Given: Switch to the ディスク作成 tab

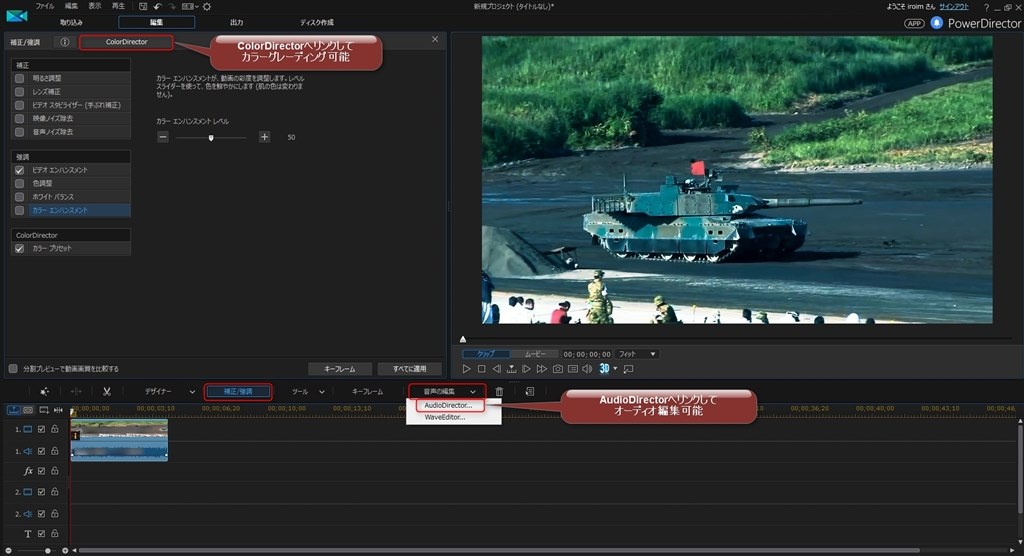Looking at the screenshot, I should (317, 22).
